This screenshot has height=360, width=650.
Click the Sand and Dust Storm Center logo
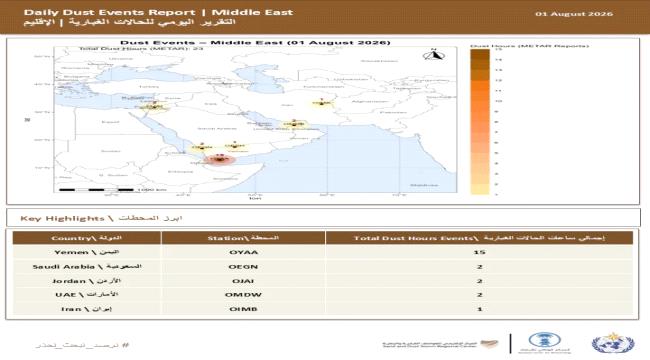tap(440, 344)
